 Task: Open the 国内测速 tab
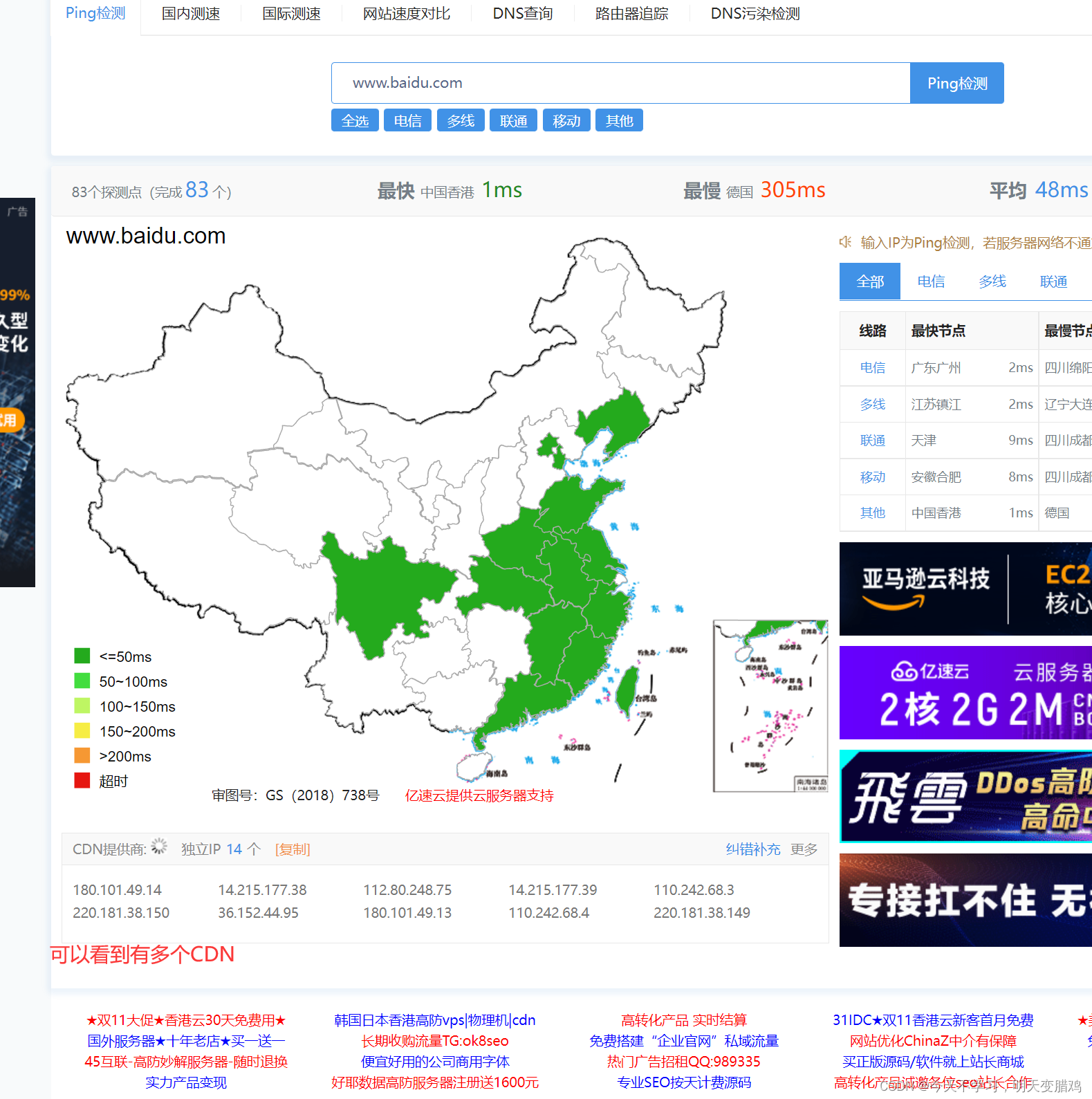click(x=191, y=14)
